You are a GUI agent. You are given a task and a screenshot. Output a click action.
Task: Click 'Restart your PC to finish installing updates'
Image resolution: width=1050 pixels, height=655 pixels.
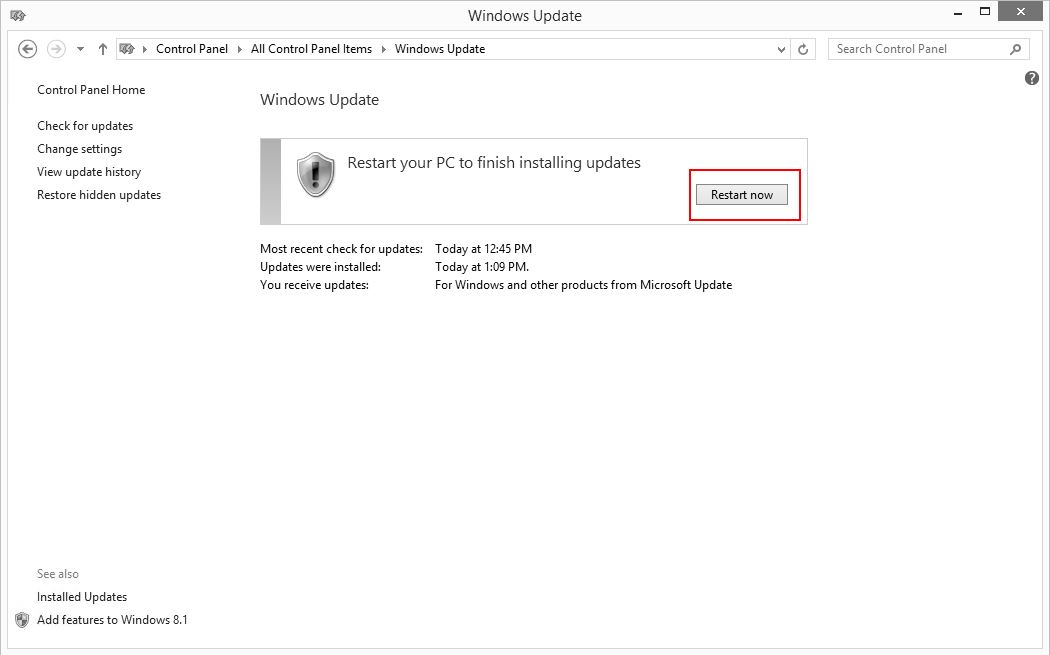tap(494, 163)
